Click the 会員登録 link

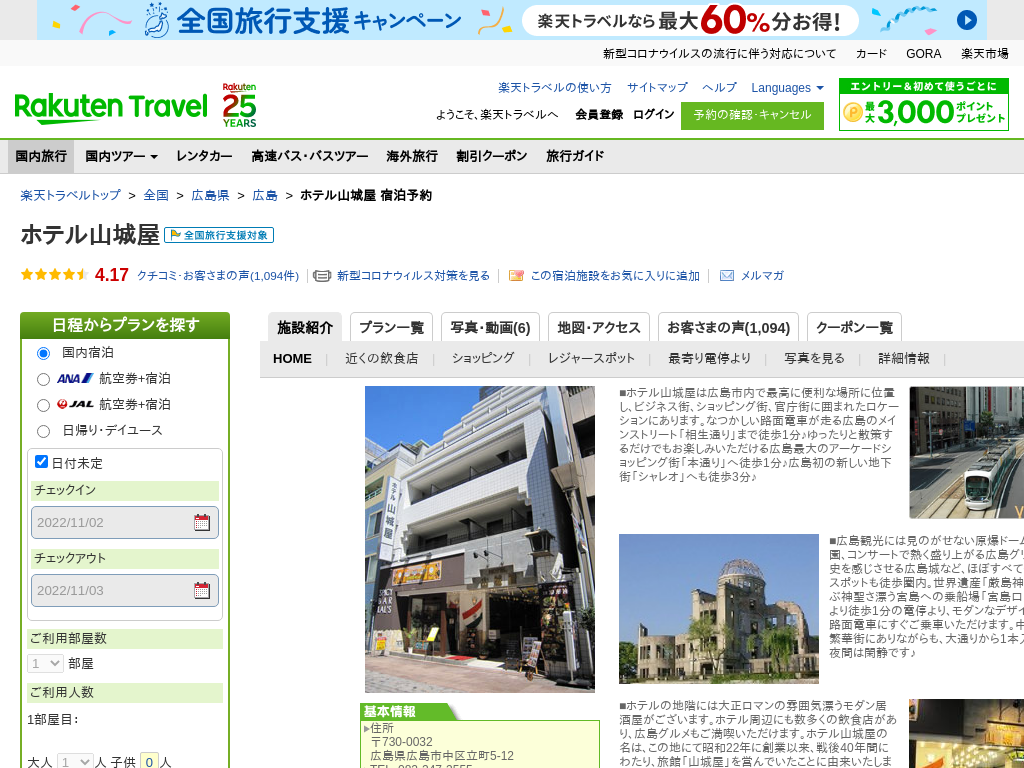(599, 115)
